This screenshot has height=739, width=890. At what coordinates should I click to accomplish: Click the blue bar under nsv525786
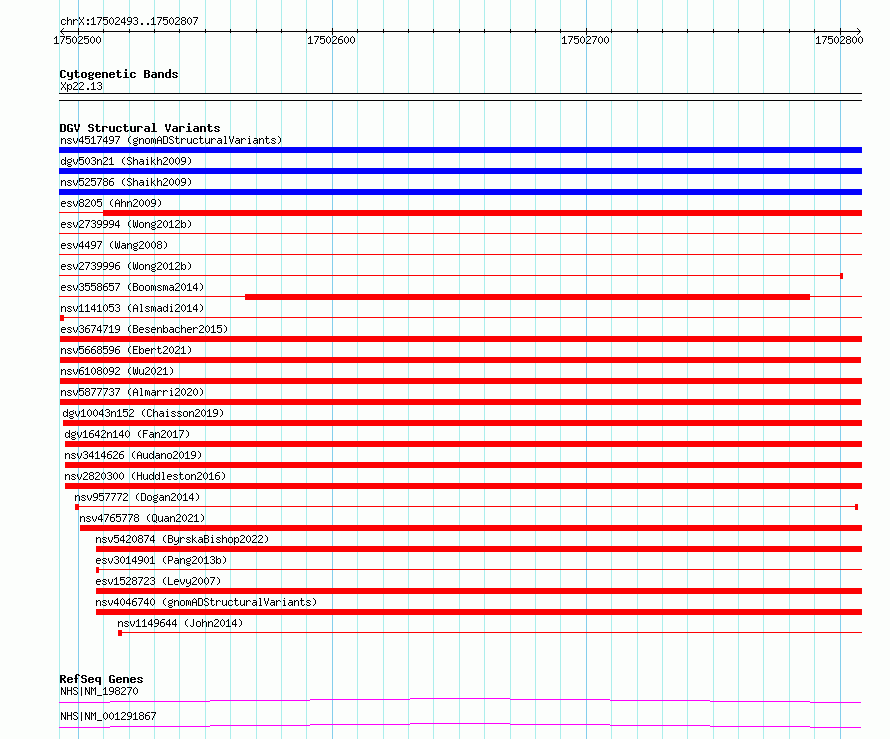click(x=460, y=192)
